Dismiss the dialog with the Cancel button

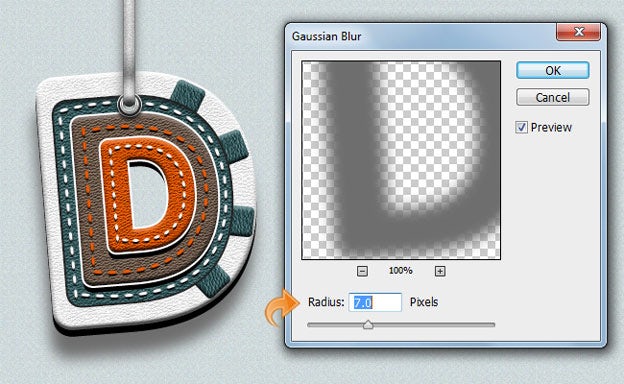coord(553,97)
